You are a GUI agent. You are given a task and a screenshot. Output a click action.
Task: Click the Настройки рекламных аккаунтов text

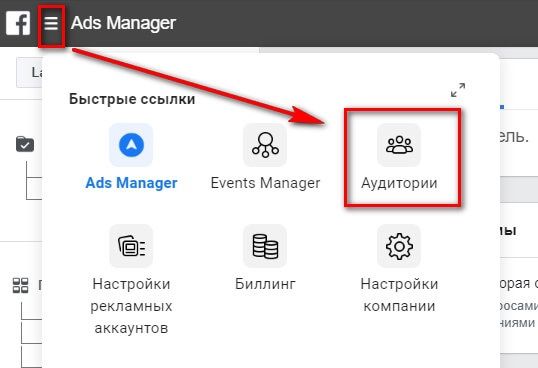[131, 306]
